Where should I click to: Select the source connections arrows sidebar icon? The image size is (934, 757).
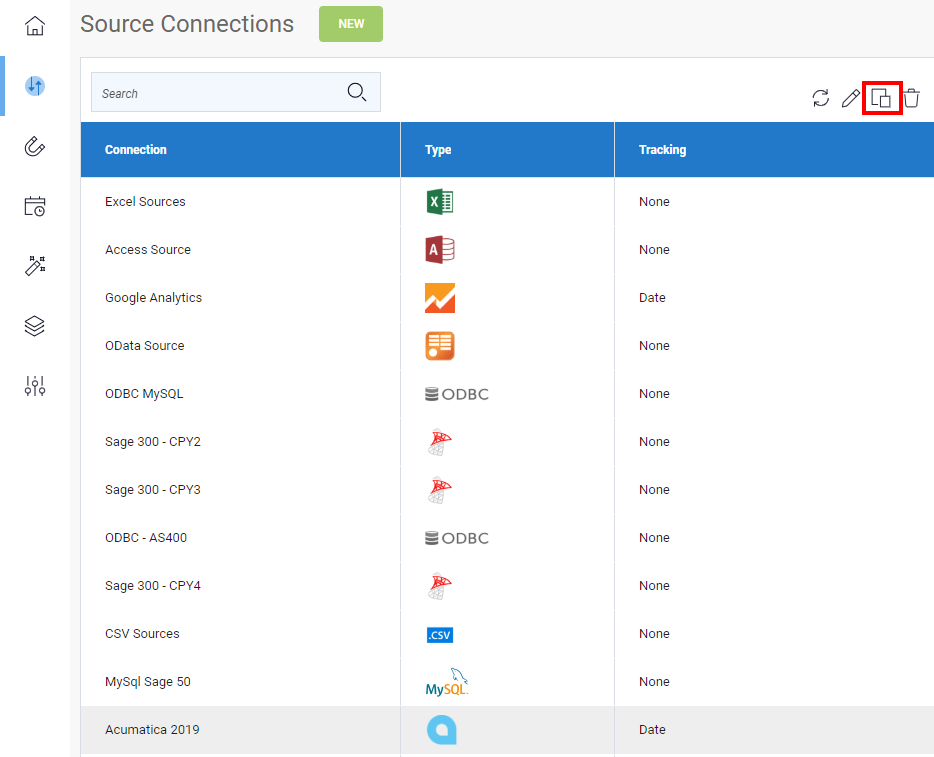[35, 86]
